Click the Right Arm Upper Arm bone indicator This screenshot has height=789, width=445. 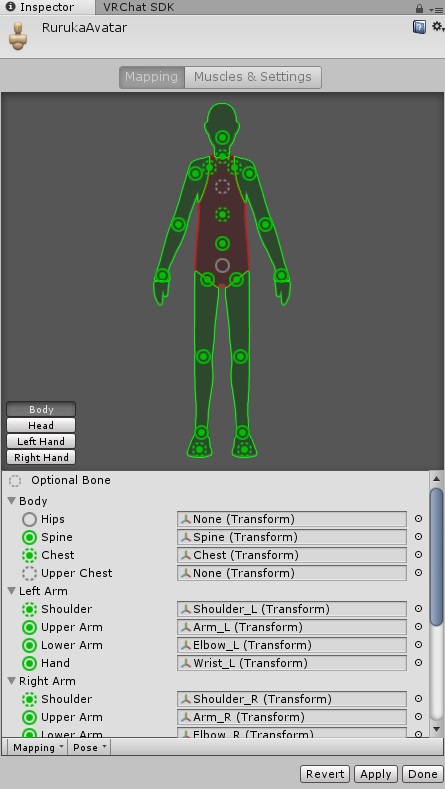pyautogui.click(x=30, y=718)
